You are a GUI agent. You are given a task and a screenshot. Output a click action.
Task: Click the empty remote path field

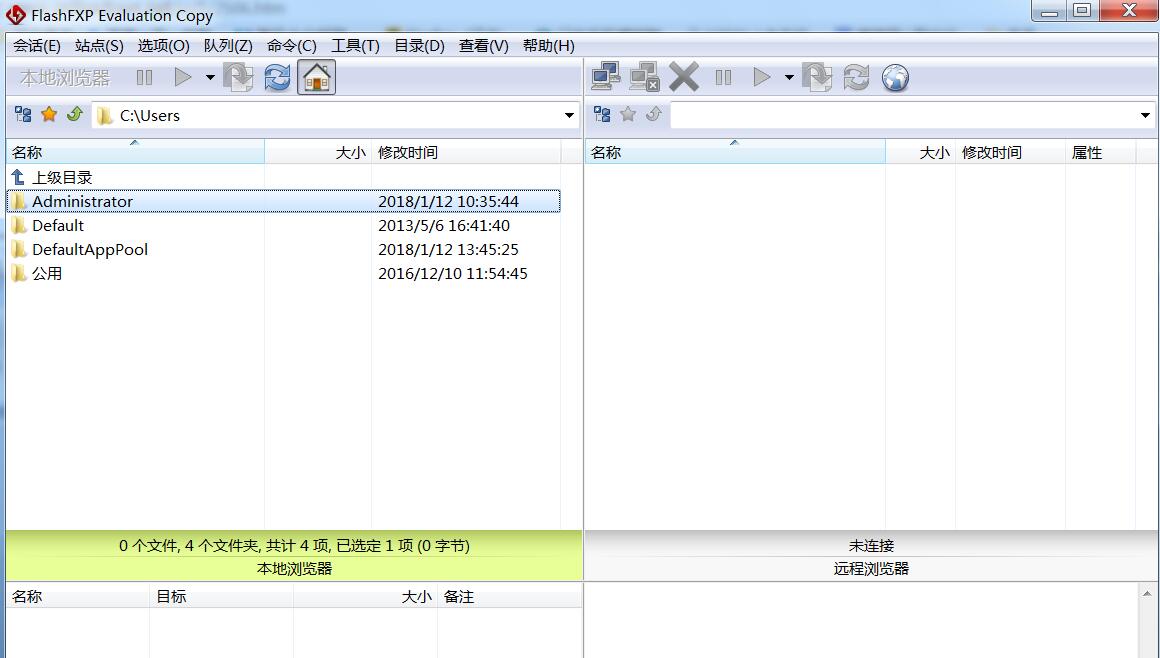(913, 115)
